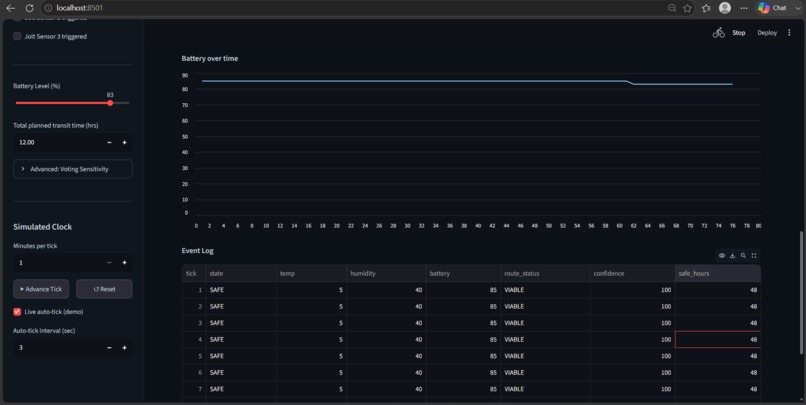Image resolution: width=806 pixels, height=405 pixels.
Task: Click the battery cell 85 in tick 3
Action: [x=463, y=323]
